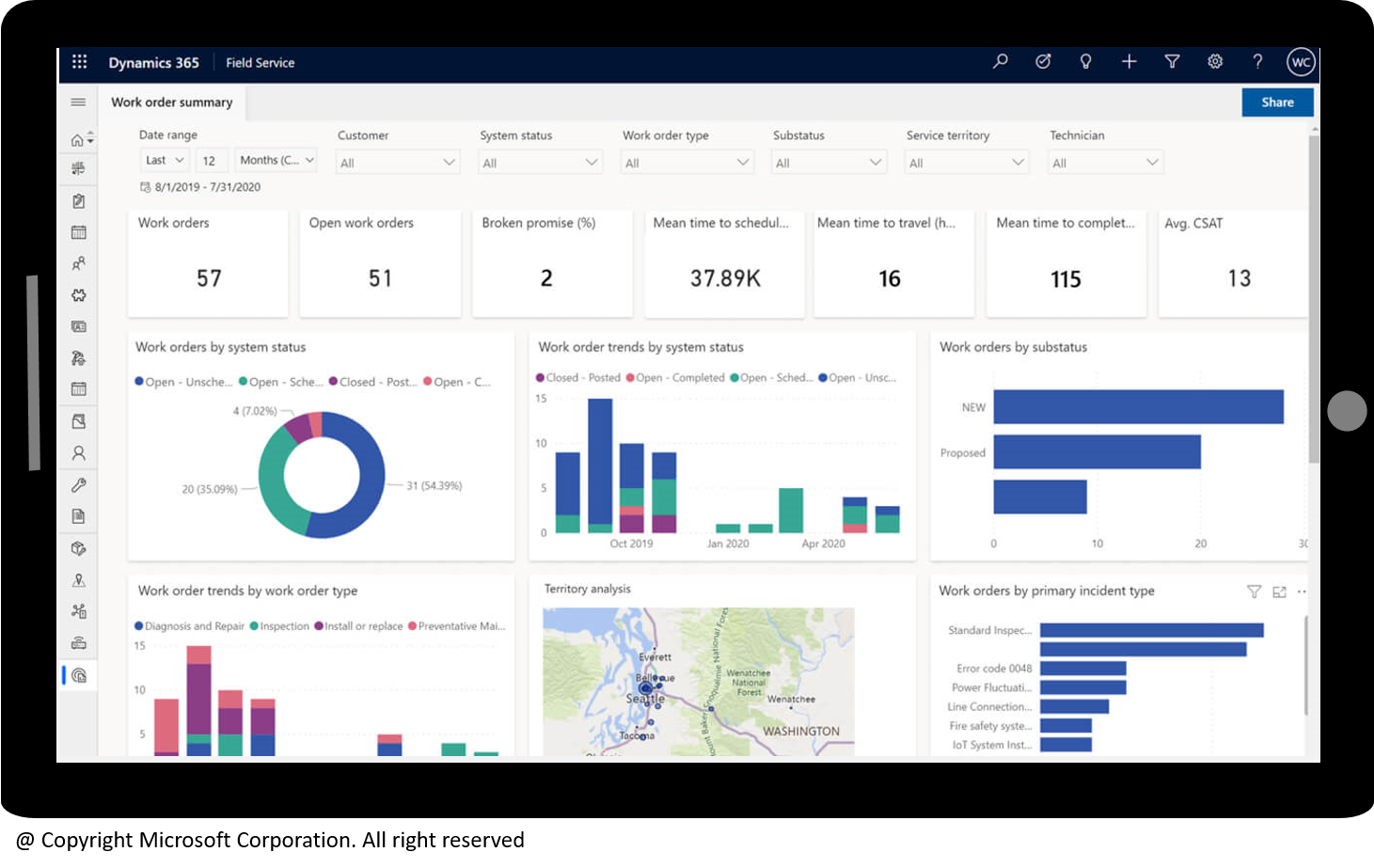Viewport: 1374px width, 868px height.
Task: Open the map pin location icon in sidebar
Action: [x=79, y=580]
